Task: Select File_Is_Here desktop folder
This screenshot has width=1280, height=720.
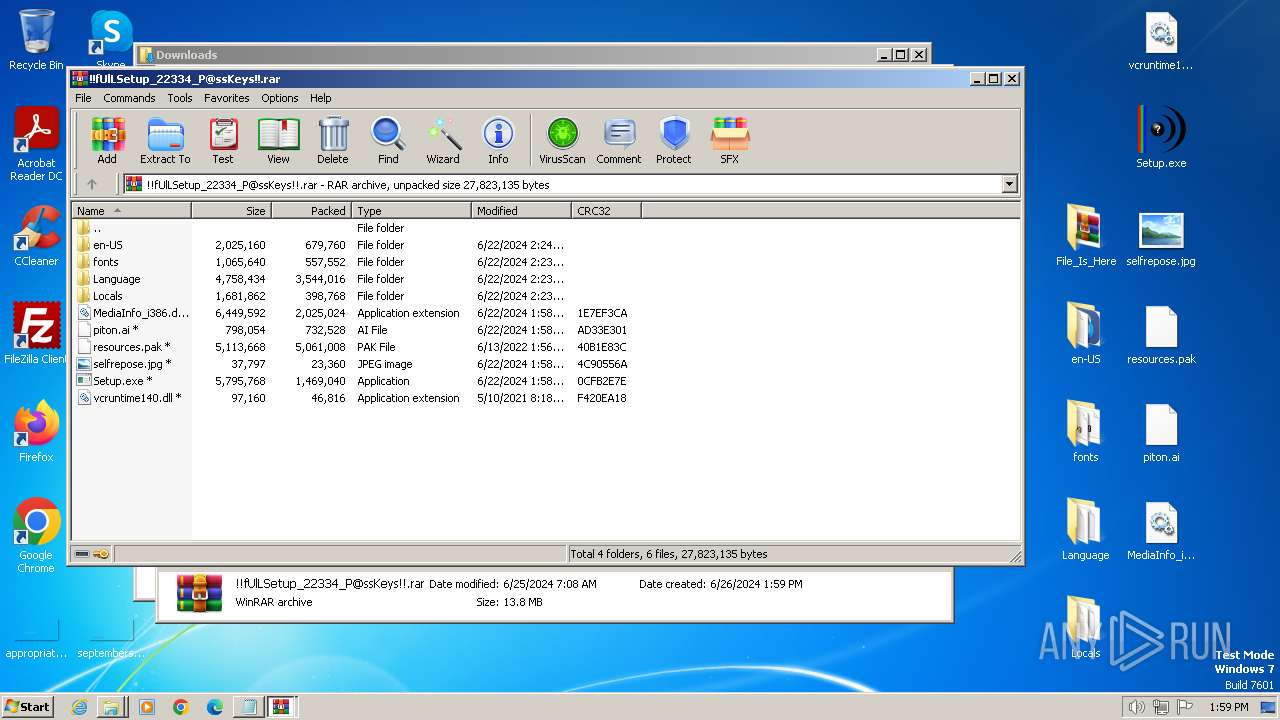Action: tap(1086, 236)
